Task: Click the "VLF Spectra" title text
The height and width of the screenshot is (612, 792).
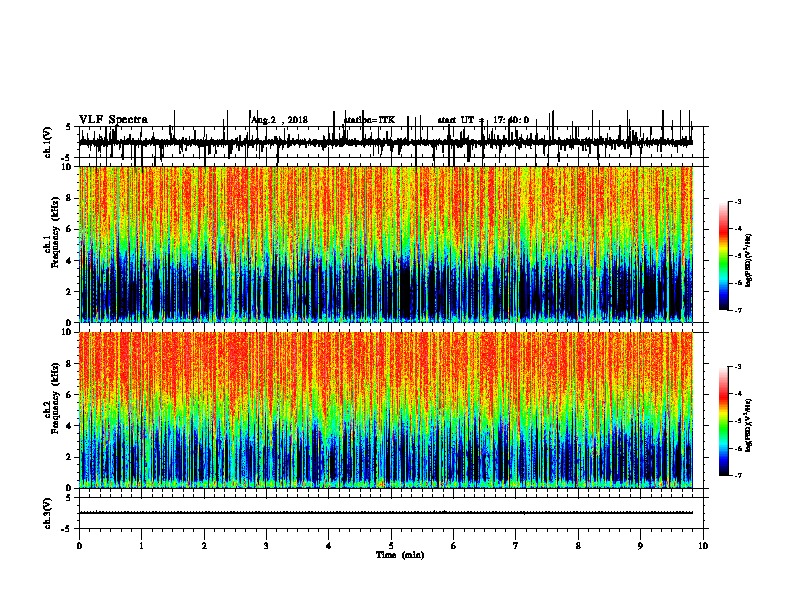Action: pyautogui.click(x=113, y=120)
